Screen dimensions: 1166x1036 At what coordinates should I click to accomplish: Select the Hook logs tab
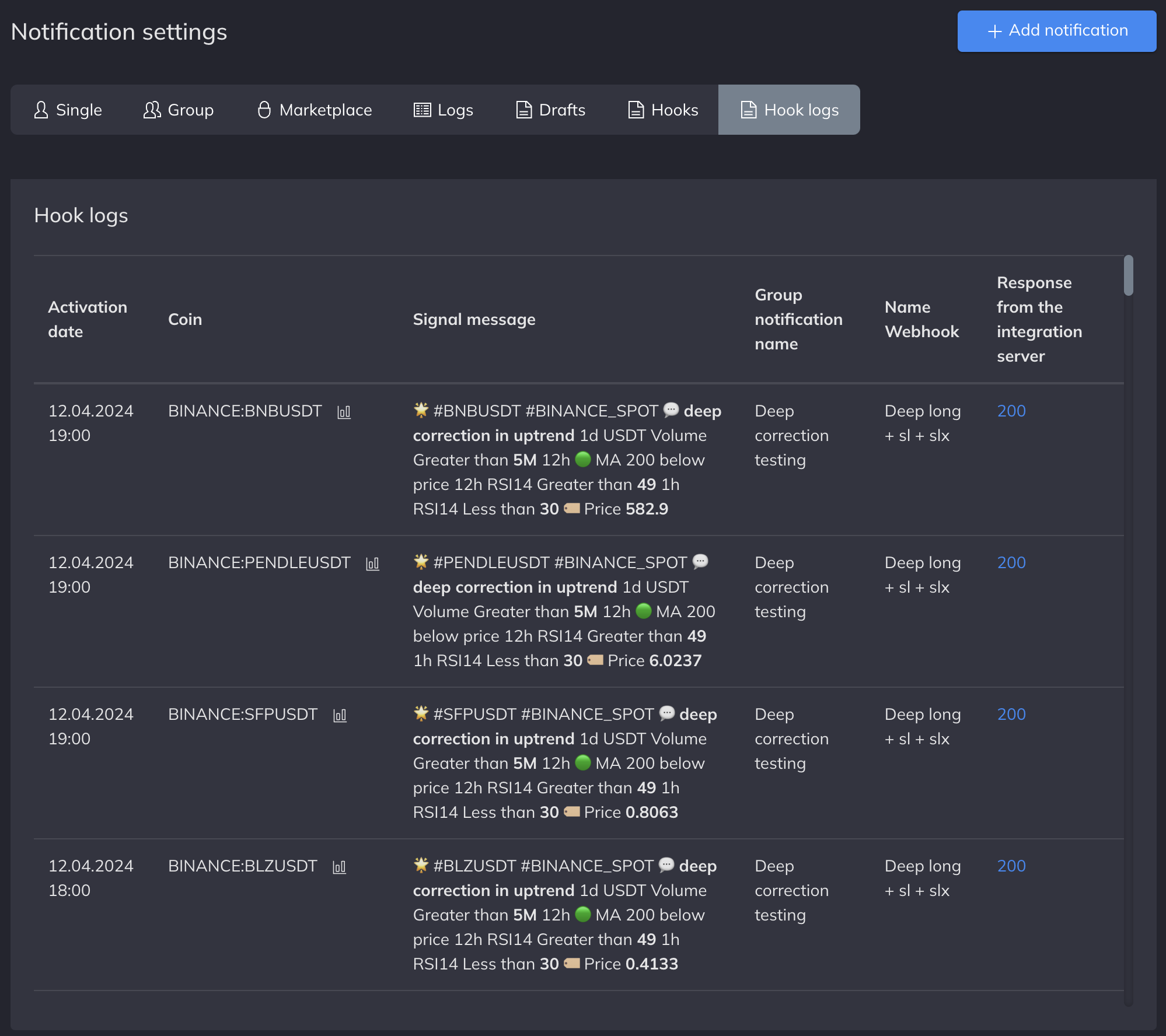click(789, 110)
